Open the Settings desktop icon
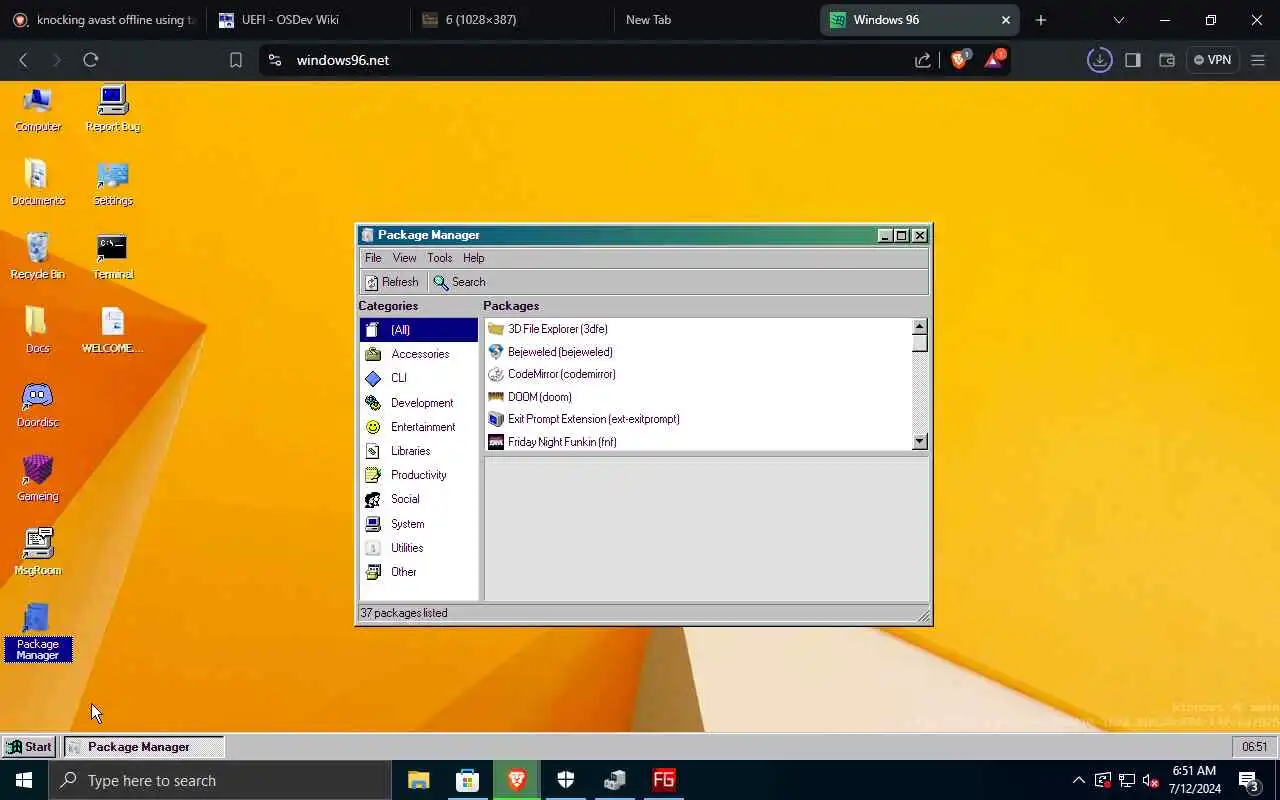1280x800 pixels. (x=112, y=183)
